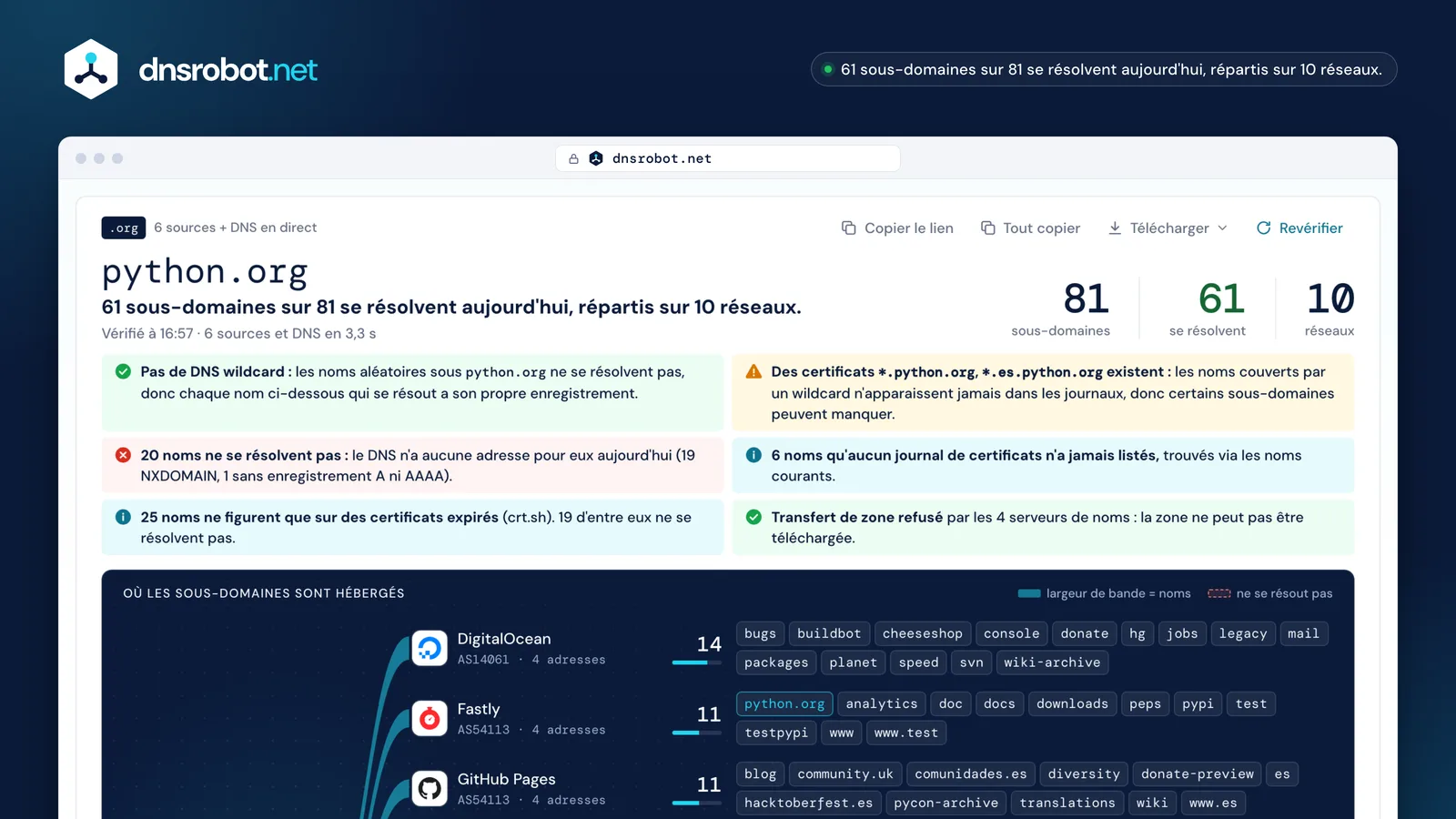Viewport: 1456px width, 819px height.
Task: Click the Copier le lien button
Action: pos(897,228)
